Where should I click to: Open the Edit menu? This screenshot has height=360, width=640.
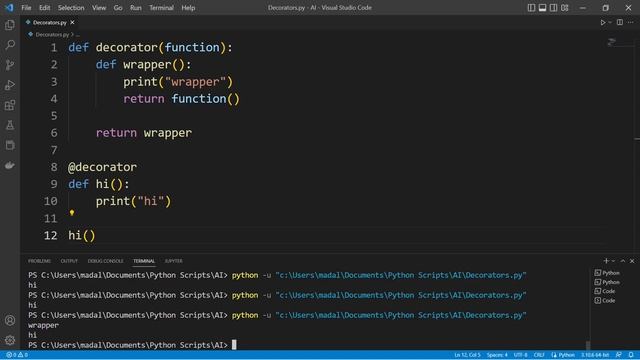point(44,8)
